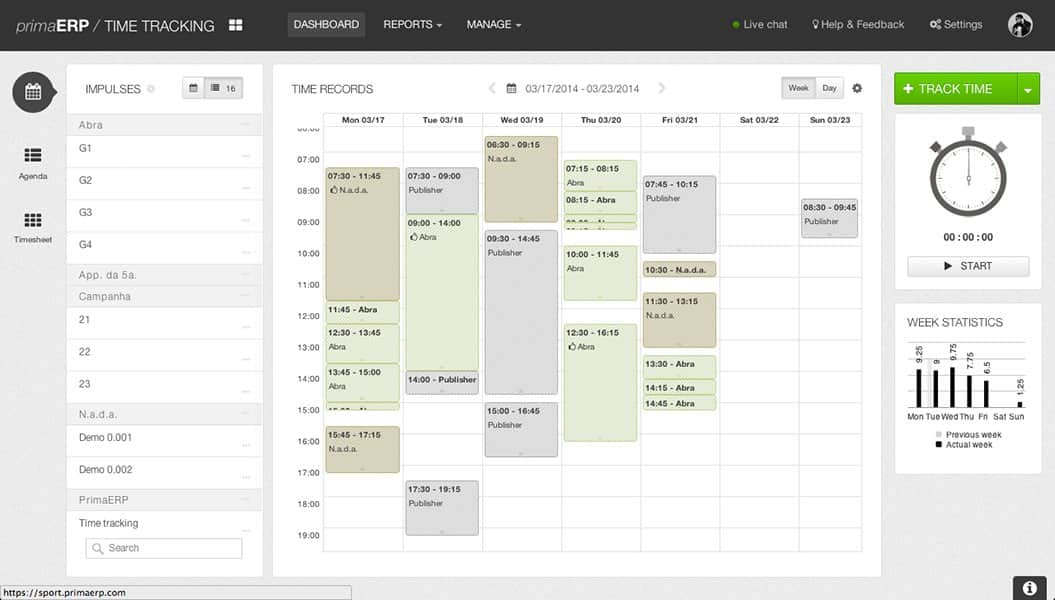Click the round calendar icon in sidebar
Screen dimensions: 1055x600
point(33,92)
